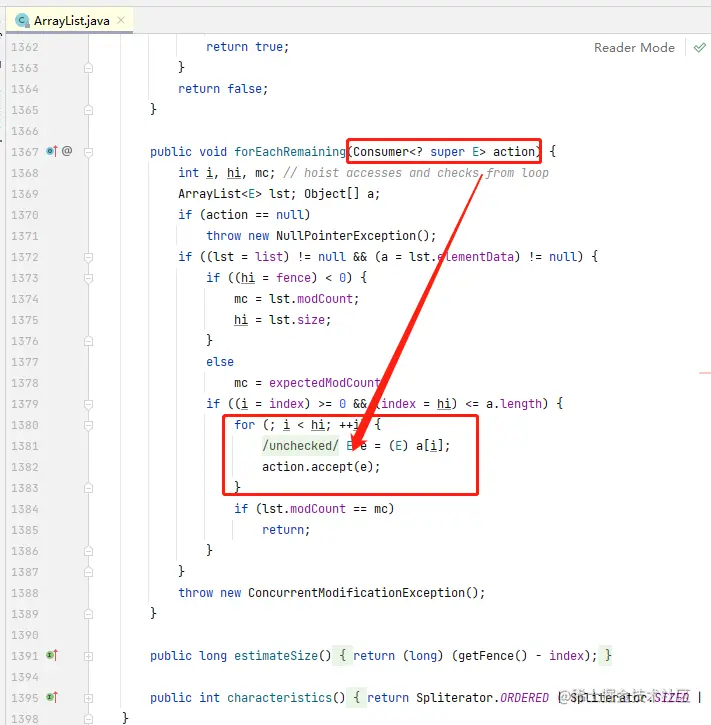Image resolution: width=711 pixels, height=725 pixels.
Task: Click the elementData field on line 1372
Action: coord(475,257)
